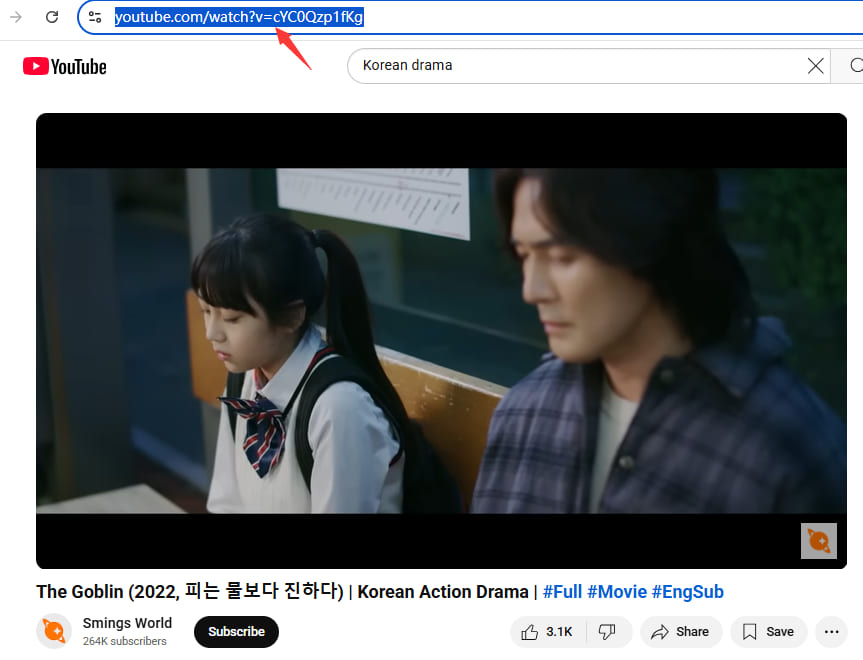863x660 pixels.
Task: Like the video with thumbs up
Action: [x=548, y=632]
